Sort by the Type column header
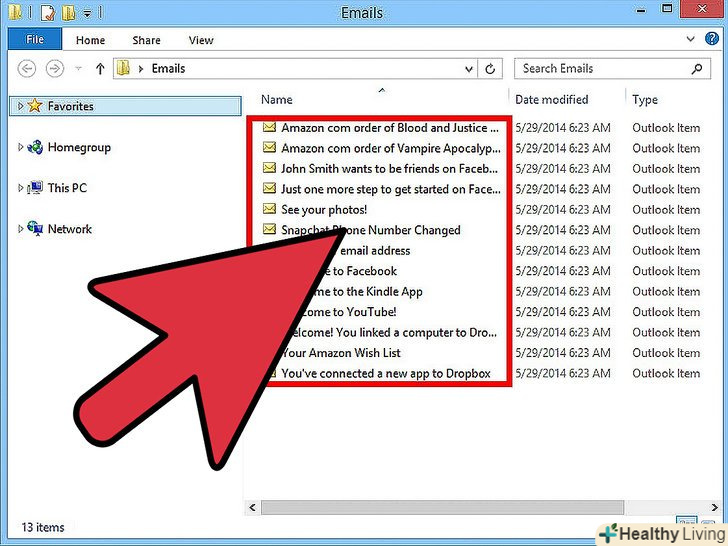Viewport: 728px width, 546px height. pyautogui.click(x=645, y=100)
